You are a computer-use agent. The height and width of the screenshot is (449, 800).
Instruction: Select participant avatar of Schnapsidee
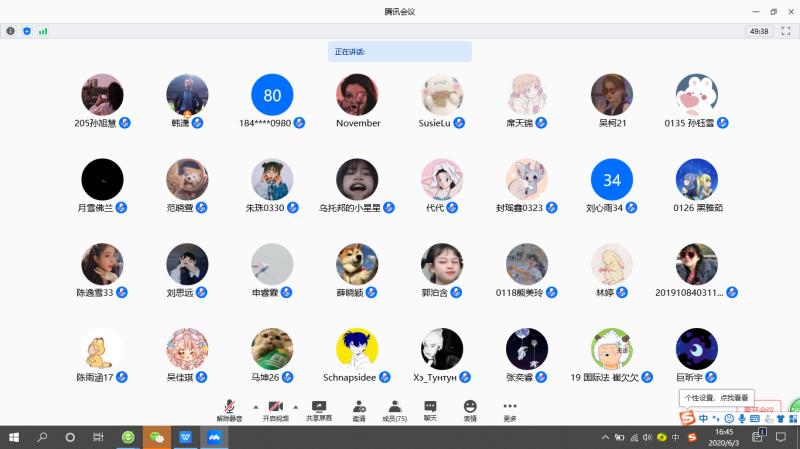pyautogui.click(x=357, y=349)
